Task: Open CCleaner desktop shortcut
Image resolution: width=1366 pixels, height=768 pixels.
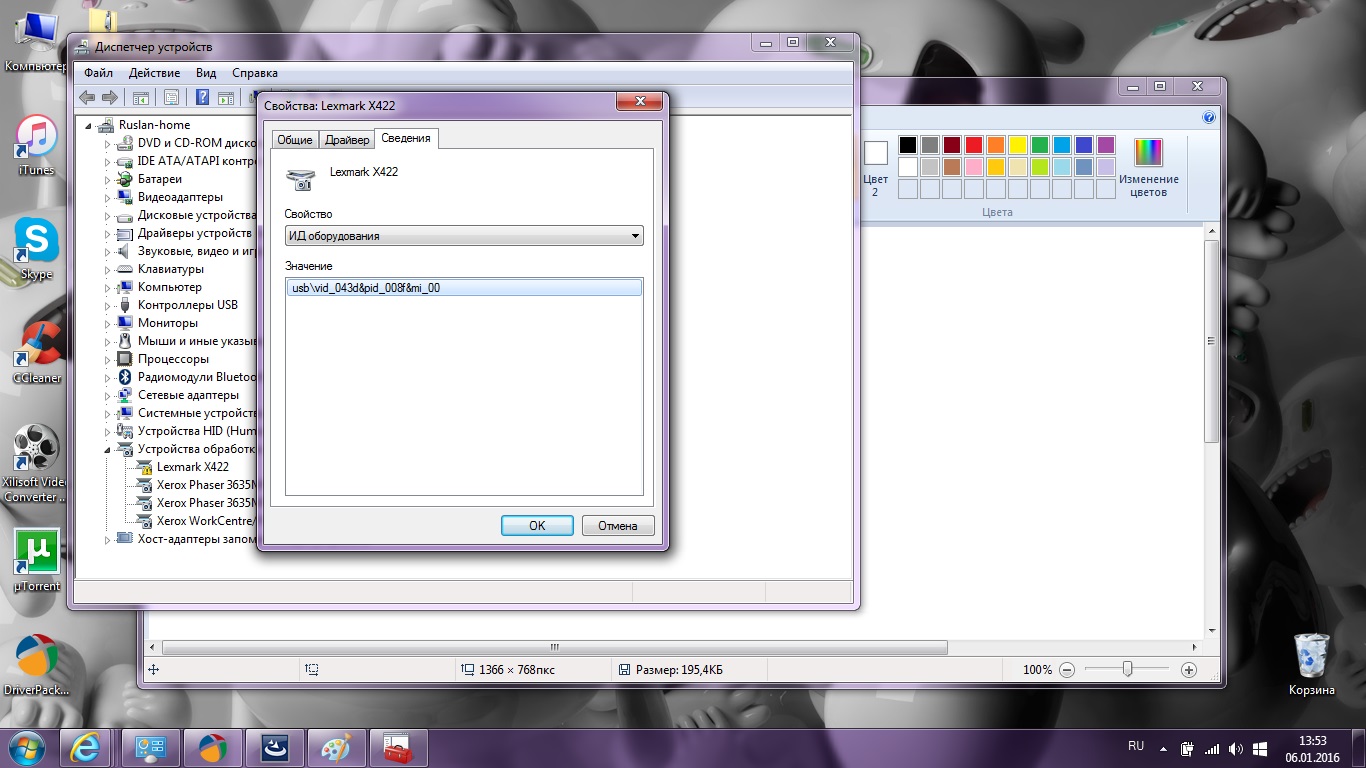Action: [36, 347]
